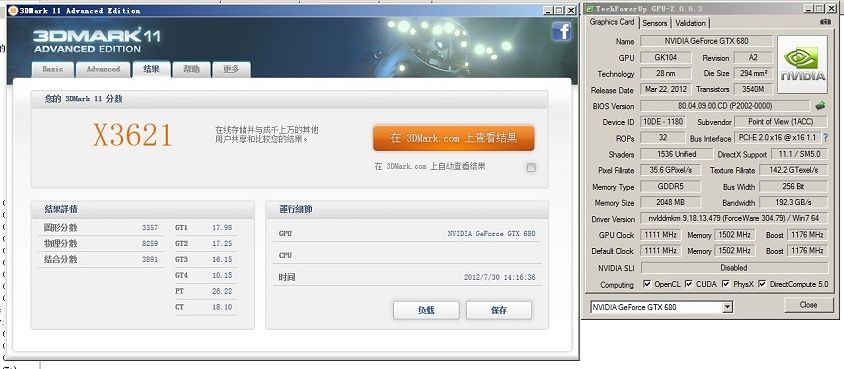Screen dimensions: 844x369
Task: Click the GPU row NVIDIA GeForce GTX 680 text
Action: (x=491, y=233)
